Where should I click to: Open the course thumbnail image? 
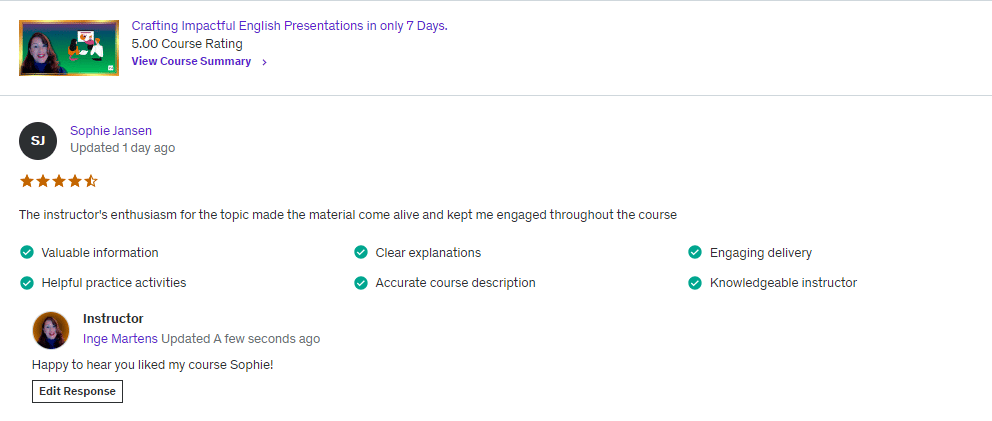69,48
